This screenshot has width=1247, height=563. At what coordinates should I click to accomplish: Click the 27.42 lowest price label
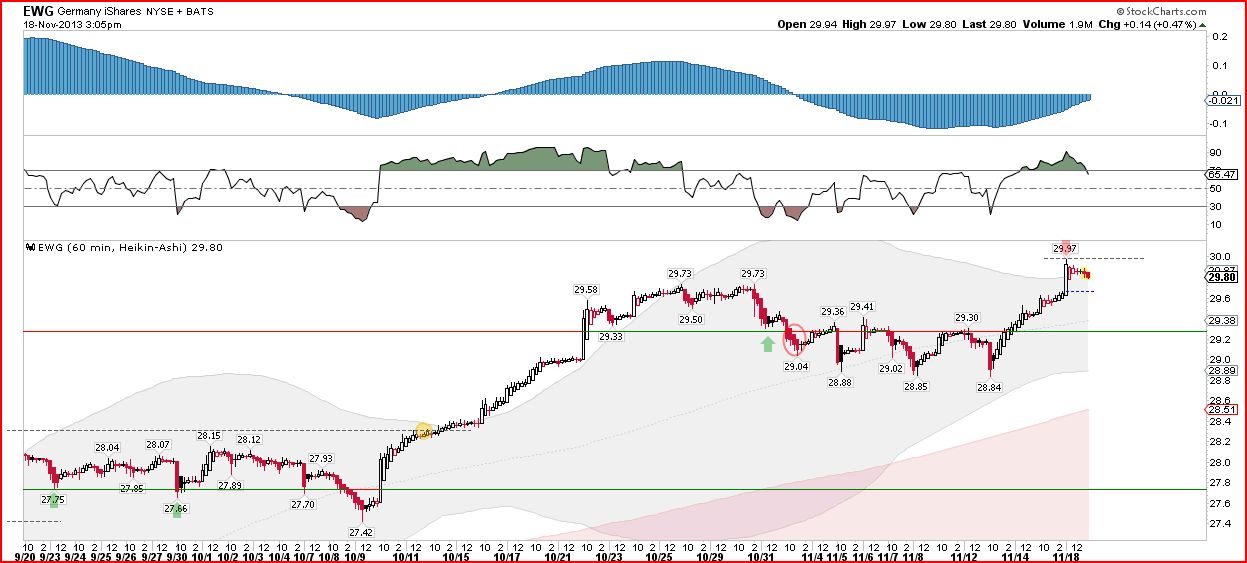click(x=361, y=533)
